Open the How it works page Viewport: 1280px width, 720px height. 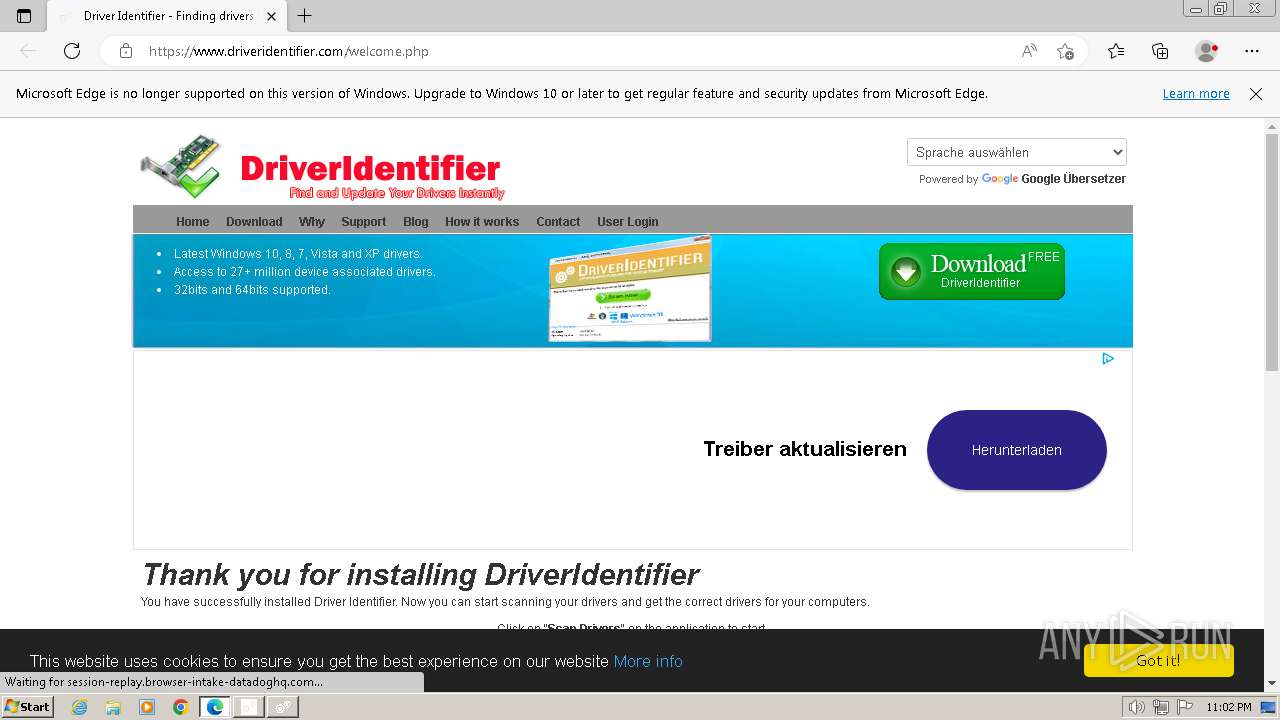click(x=482, y=222)
